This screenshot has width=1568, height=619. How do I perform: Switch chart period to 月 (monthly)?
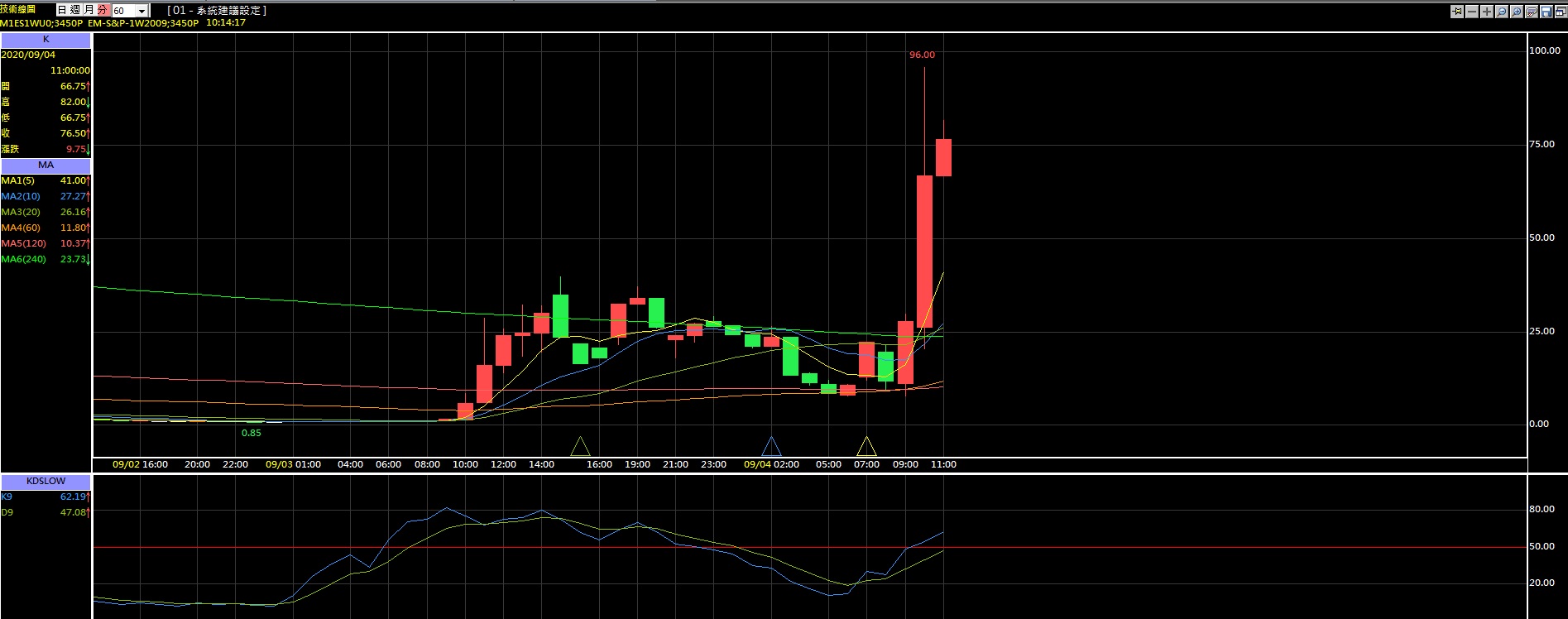click(x=89, y=10)
